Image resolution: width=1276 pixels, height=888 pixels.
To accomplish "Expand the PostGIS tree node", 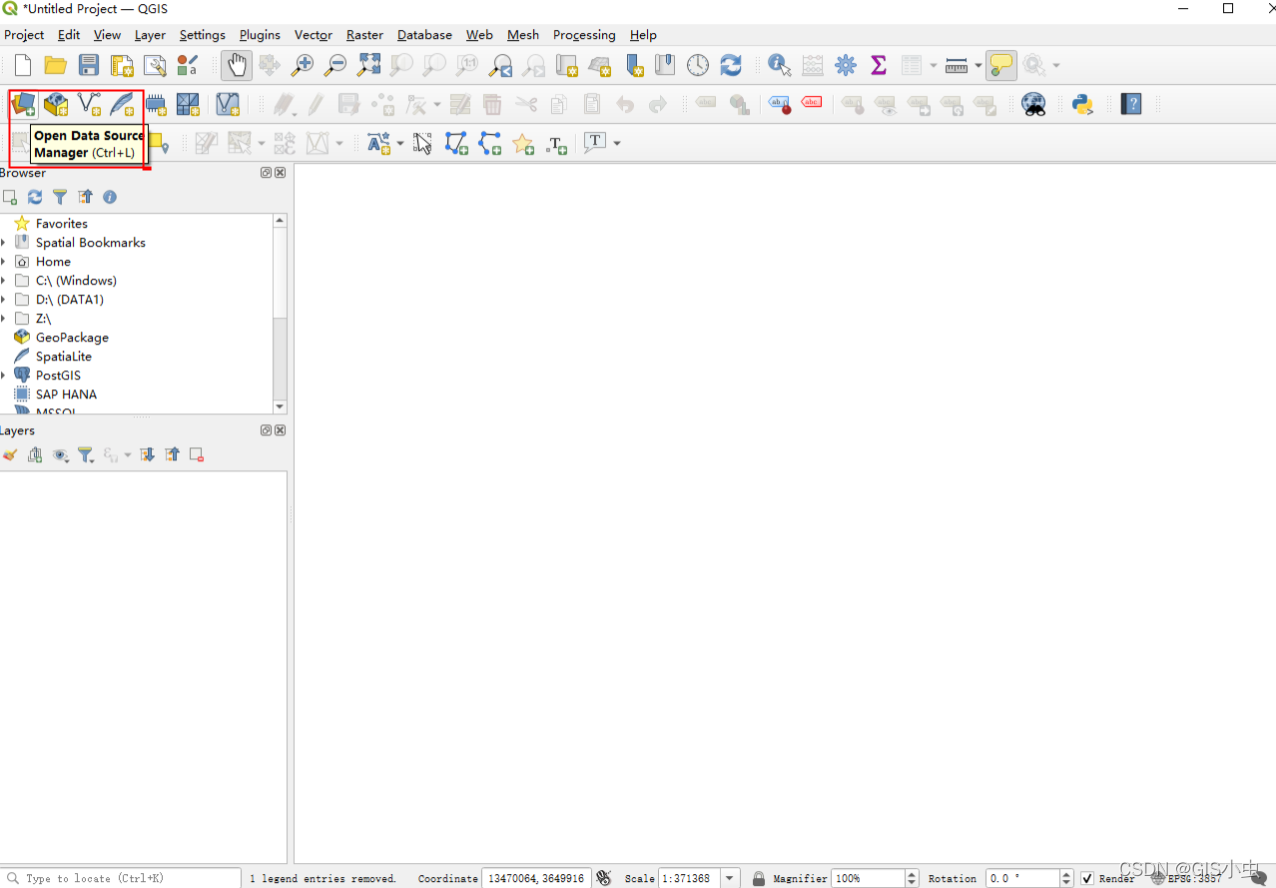I will pyautogui.click(x=4, y=376).
